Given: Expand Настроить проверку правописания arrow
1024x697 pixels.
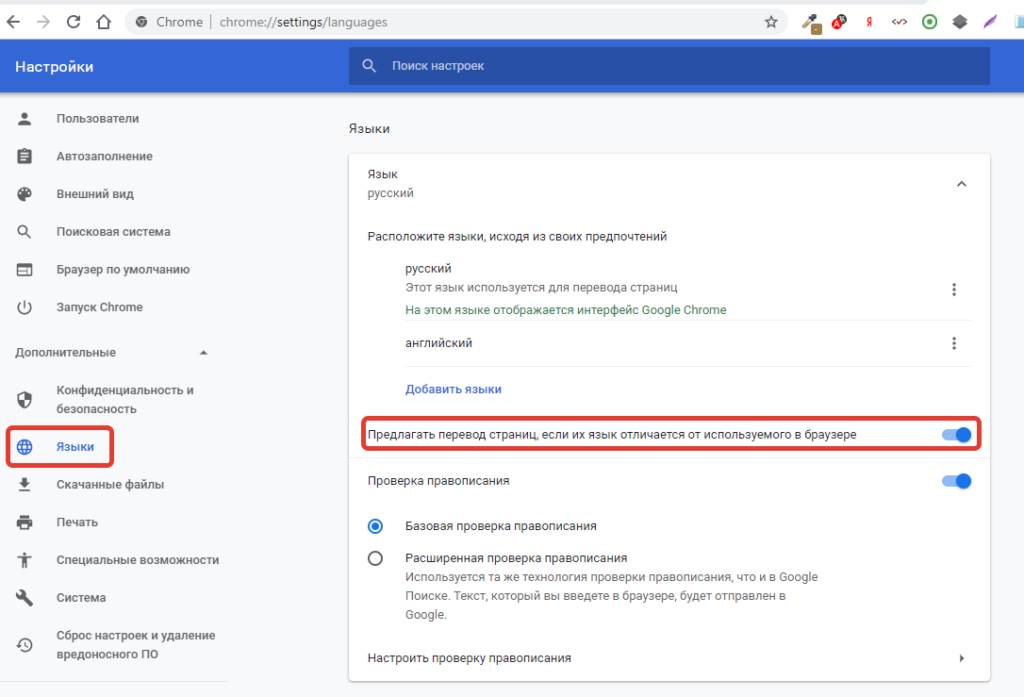Looking at the screenshot, I should (x=961, y=658).
